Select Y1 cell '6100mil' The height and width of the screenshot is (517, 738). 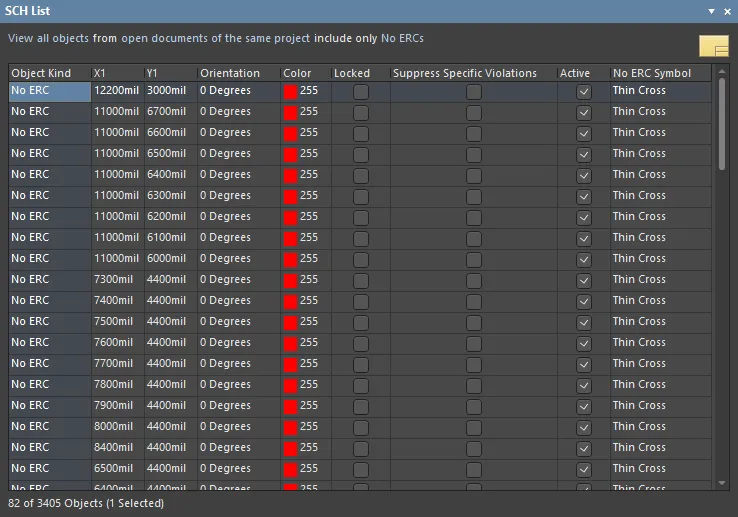170,239
